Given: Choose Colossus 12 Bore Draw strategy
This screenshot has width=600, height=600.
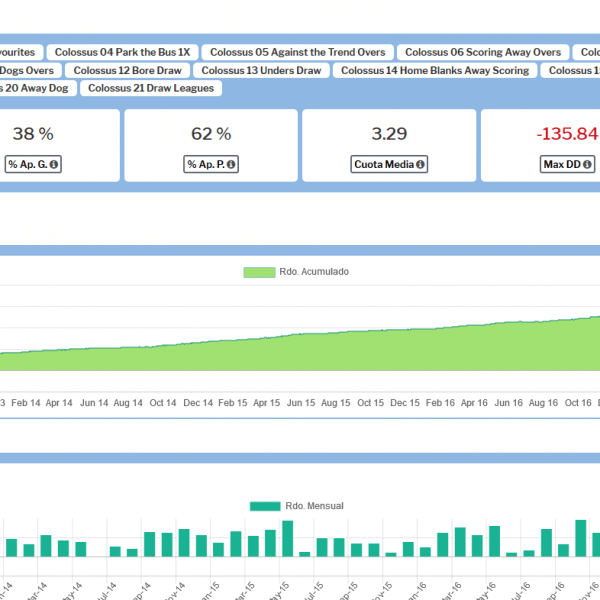Looking at the screenshot, I should click(x=127, y=70).
